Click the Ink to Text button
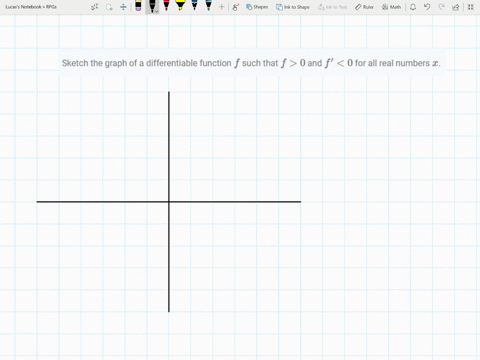Image resolution: width=480 pixels, height=360 pixels. pos(332,7)
